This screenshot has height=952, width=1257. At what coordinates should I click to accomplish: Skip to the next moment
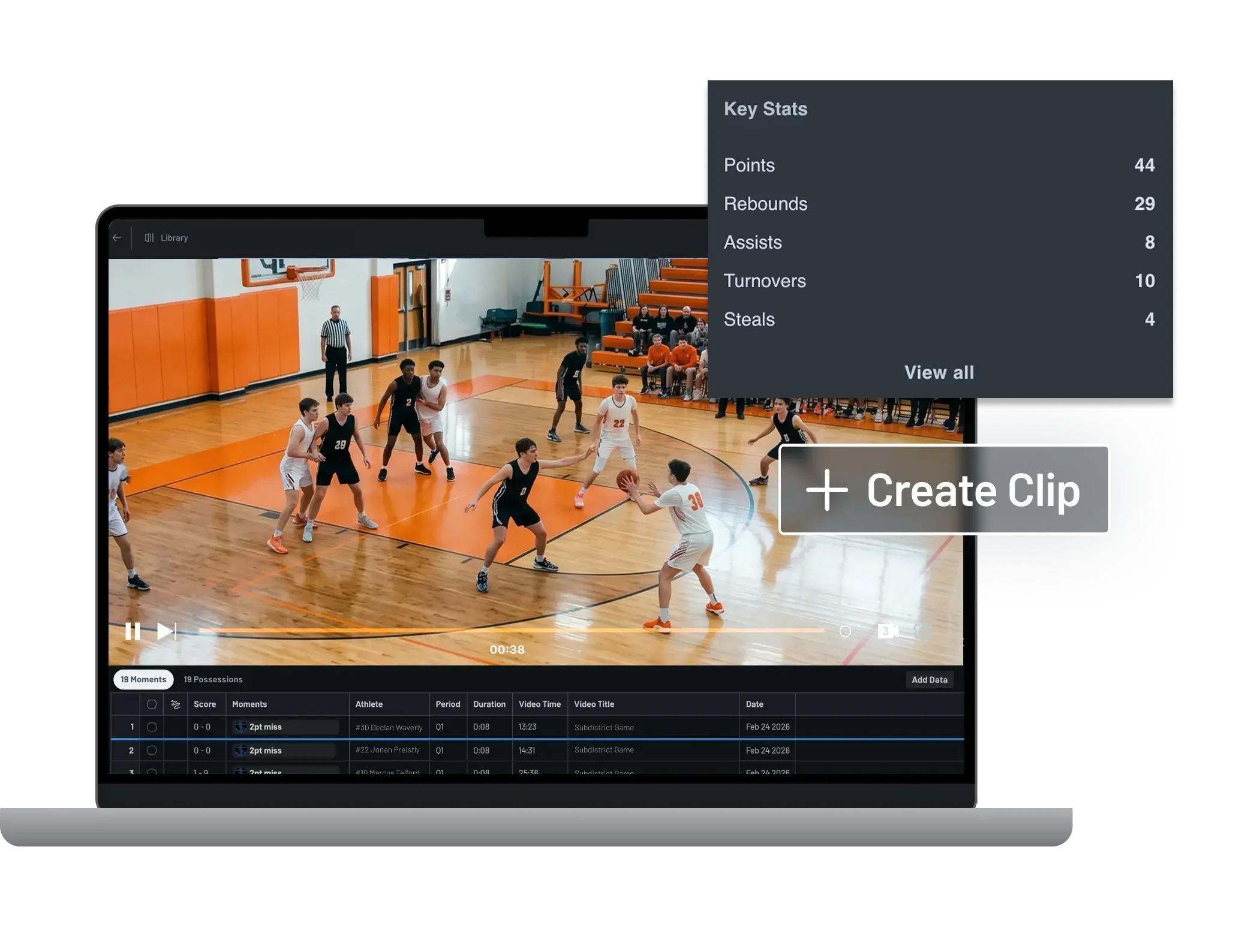(x=167, y=631)
